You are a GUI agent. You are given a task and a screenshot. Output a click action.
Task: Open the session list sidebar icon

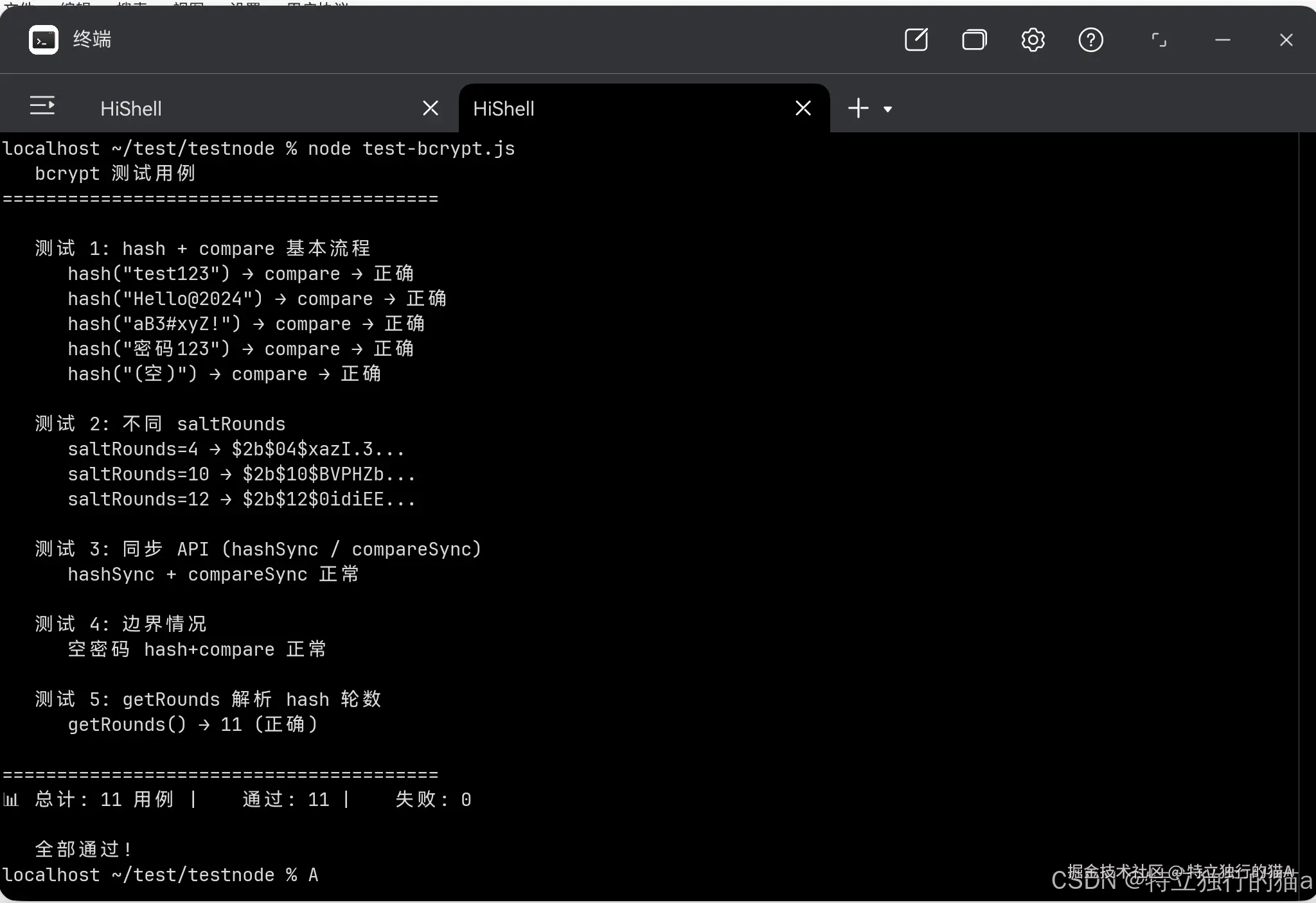[42, 106]
